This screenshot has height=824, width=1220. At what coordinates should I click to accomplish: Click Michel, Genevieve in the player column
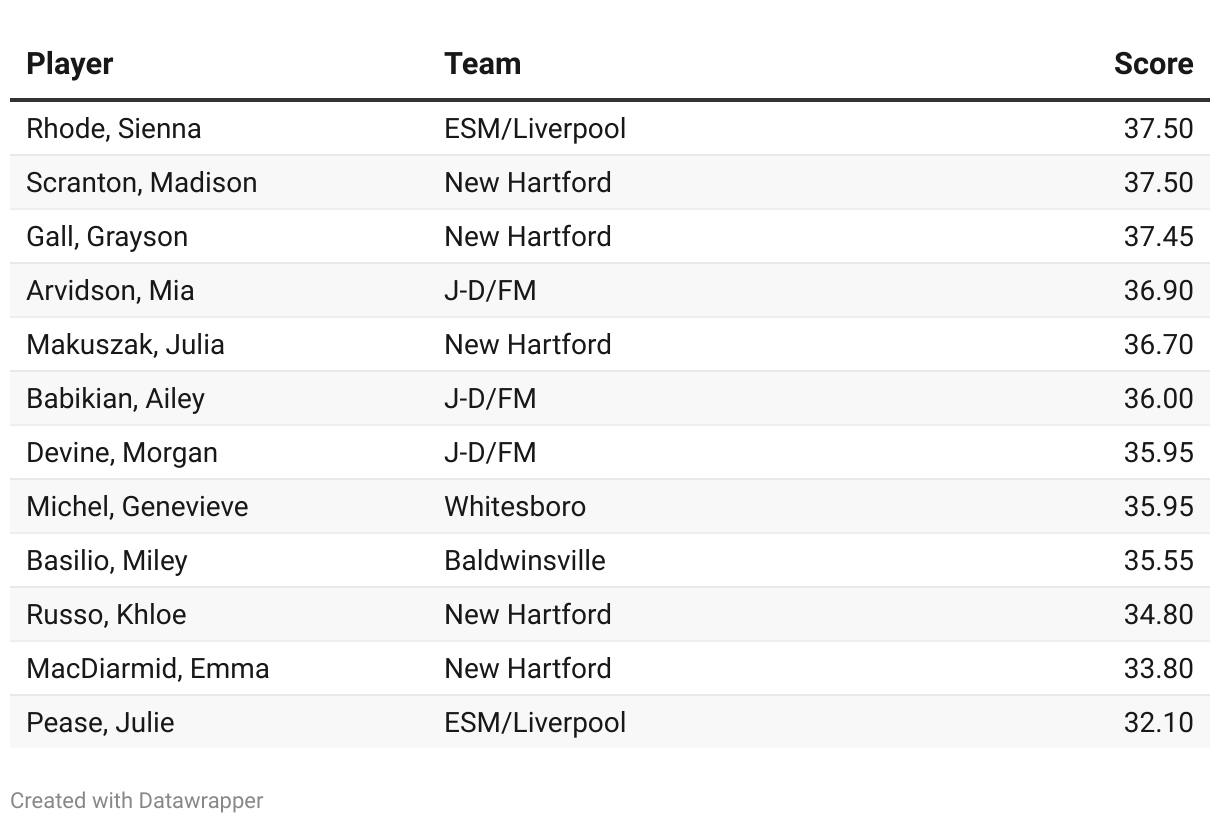pyautogui.click(x=137, y=507)
